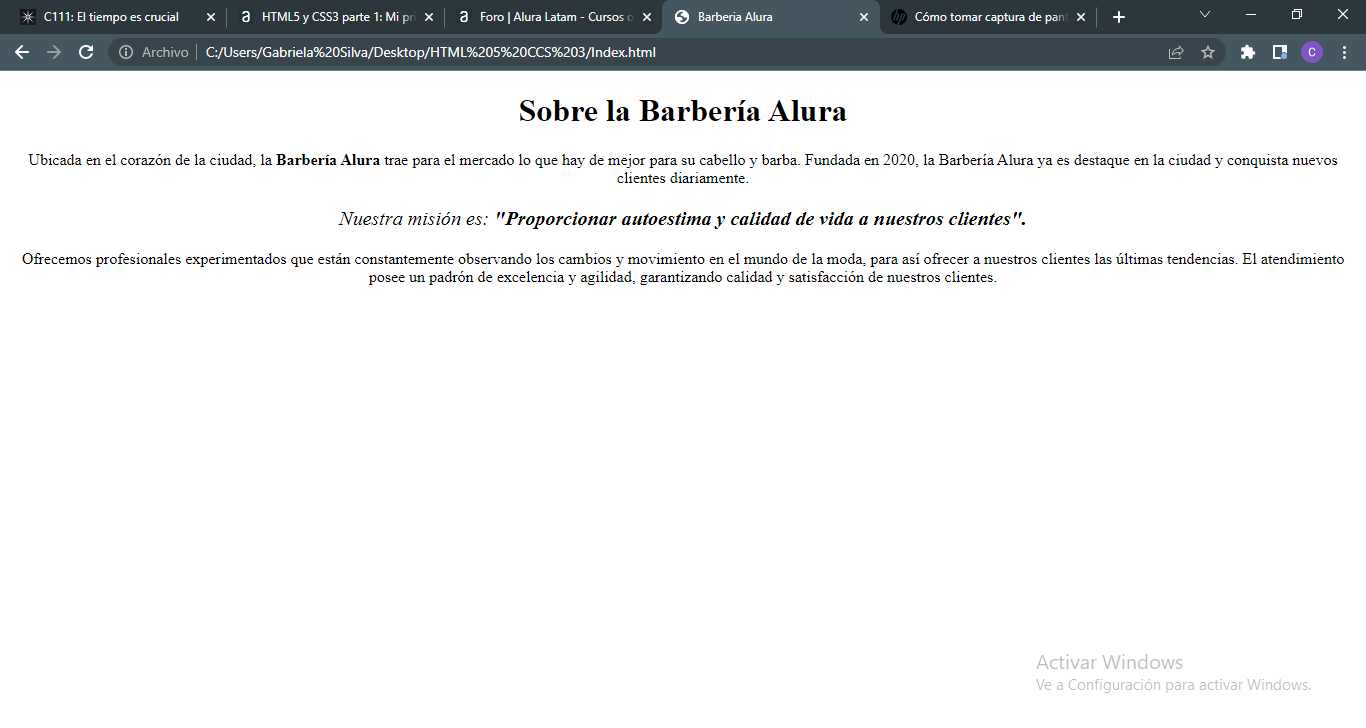Click the italic text Nuestra misión es:

[413, 219]
